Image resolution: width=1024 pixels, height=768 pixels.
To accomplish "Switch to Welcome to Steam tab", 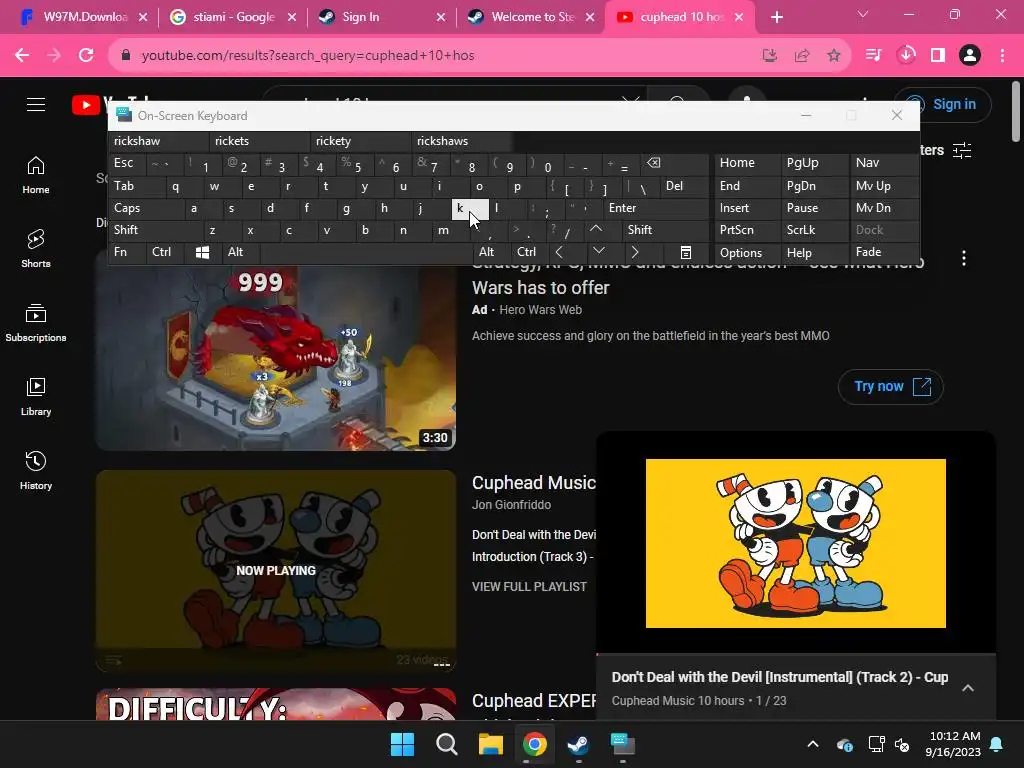I will pyautogui.click(x=530, y=17).
